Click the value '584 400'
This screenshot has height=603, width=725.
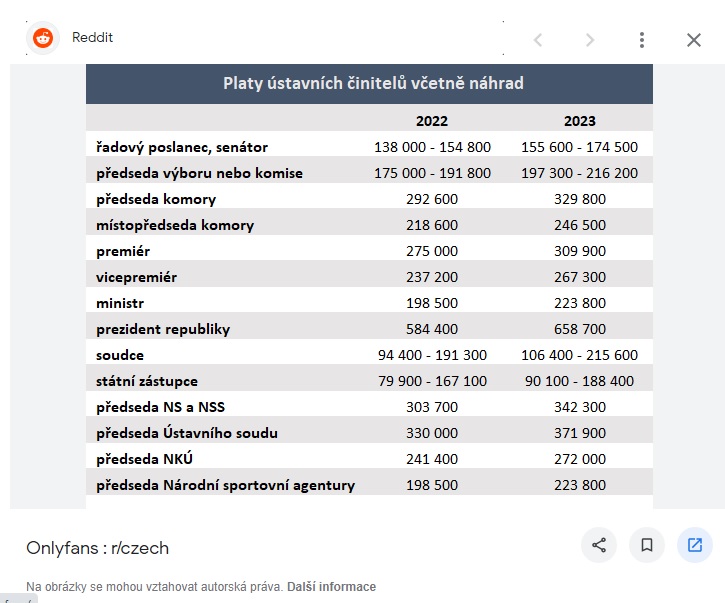click(432, 329)
